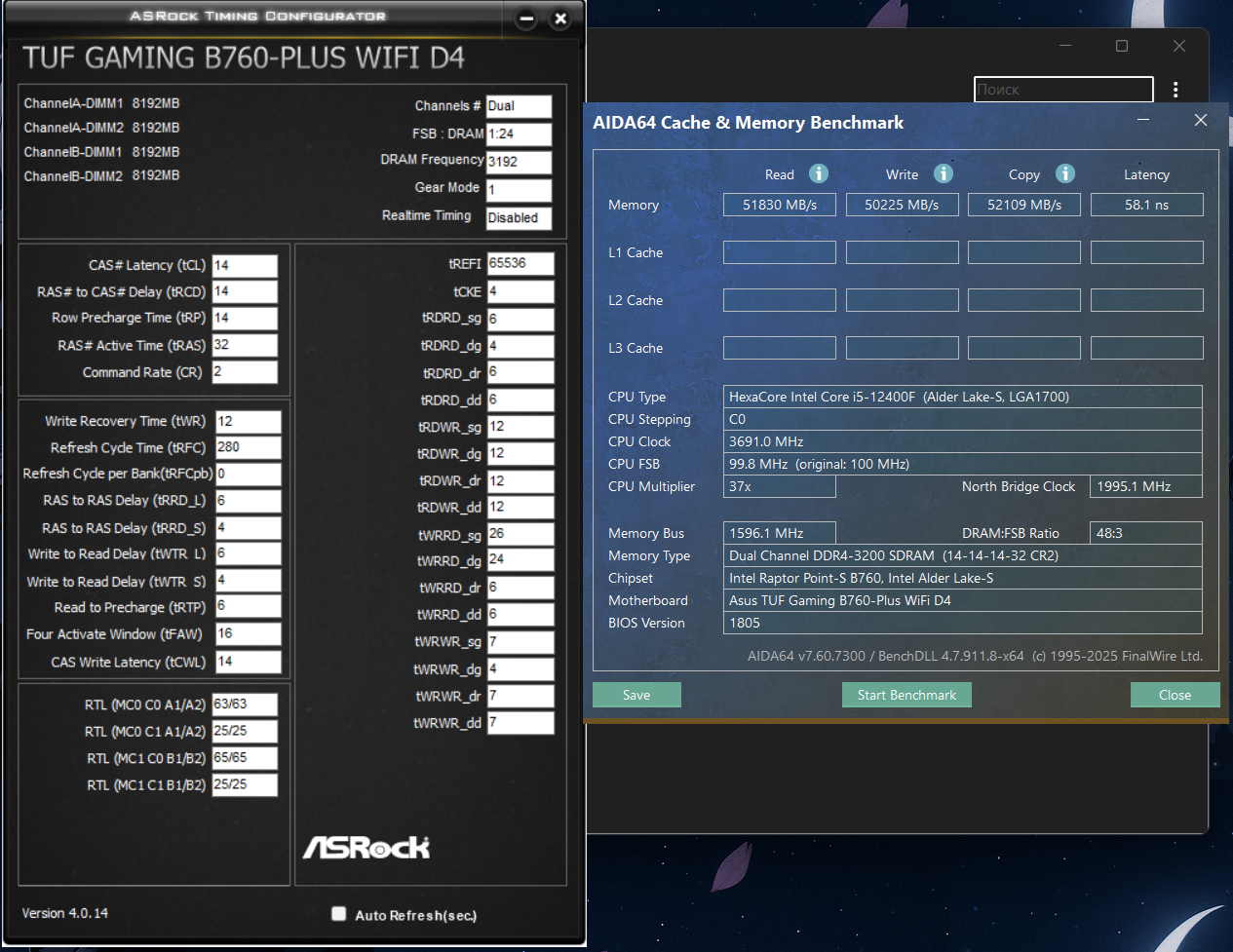Click the Read to Precharge (tRTP) field
Viewport: 1233px width, 952px height.
pyautogui.click(x=249, y=606)
